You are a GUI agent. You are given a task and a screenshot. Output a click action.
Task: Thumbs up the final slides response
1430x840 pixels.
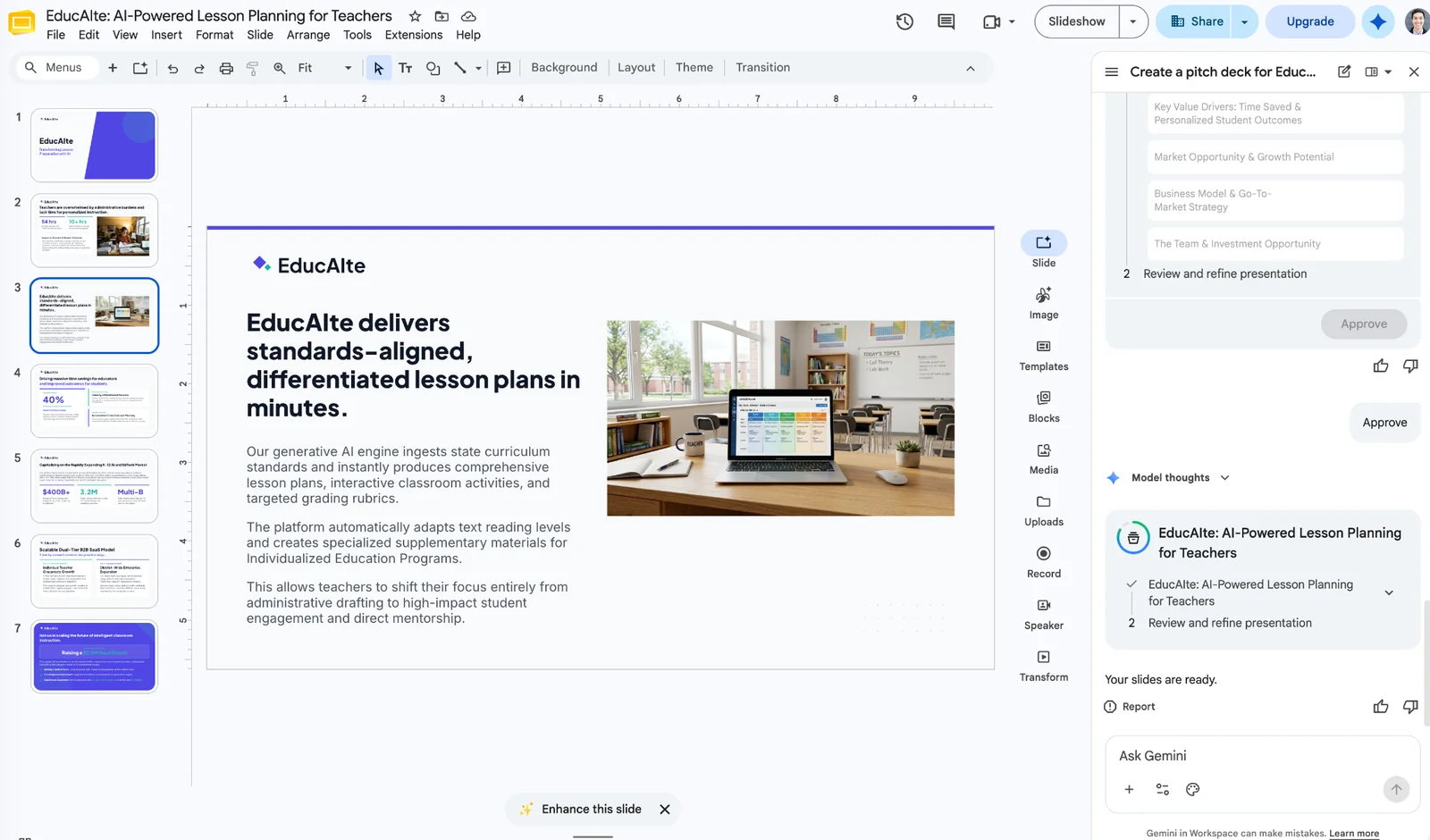(1381, 707)
